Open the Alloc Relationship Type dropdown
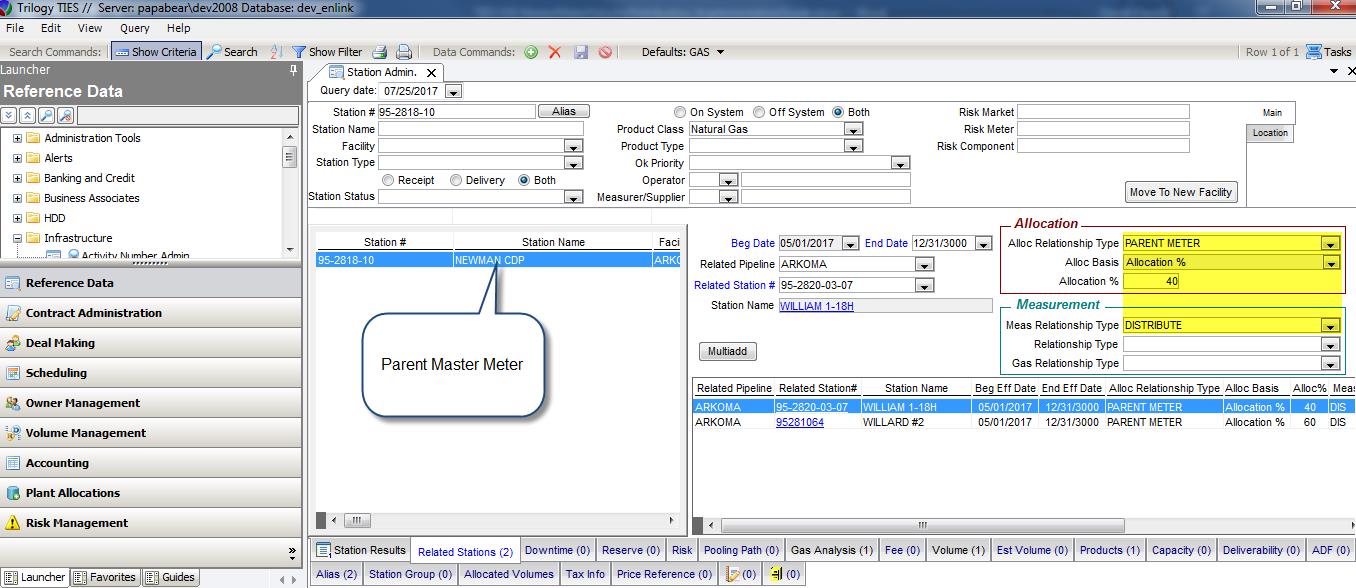The width and height of the screenshot is (1356, 588). 1329,243
